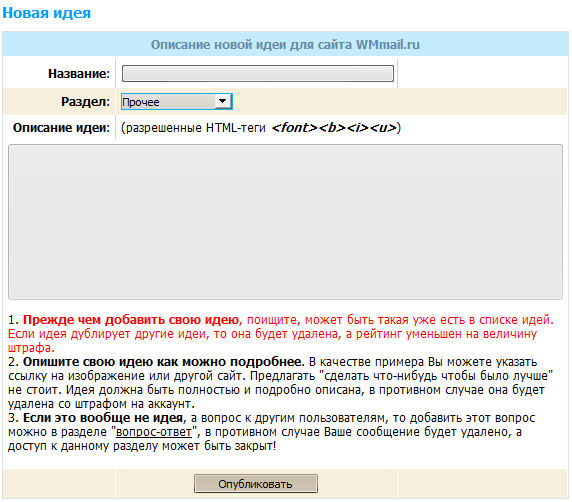Click the Описание идеи: label

pos(61,128)
